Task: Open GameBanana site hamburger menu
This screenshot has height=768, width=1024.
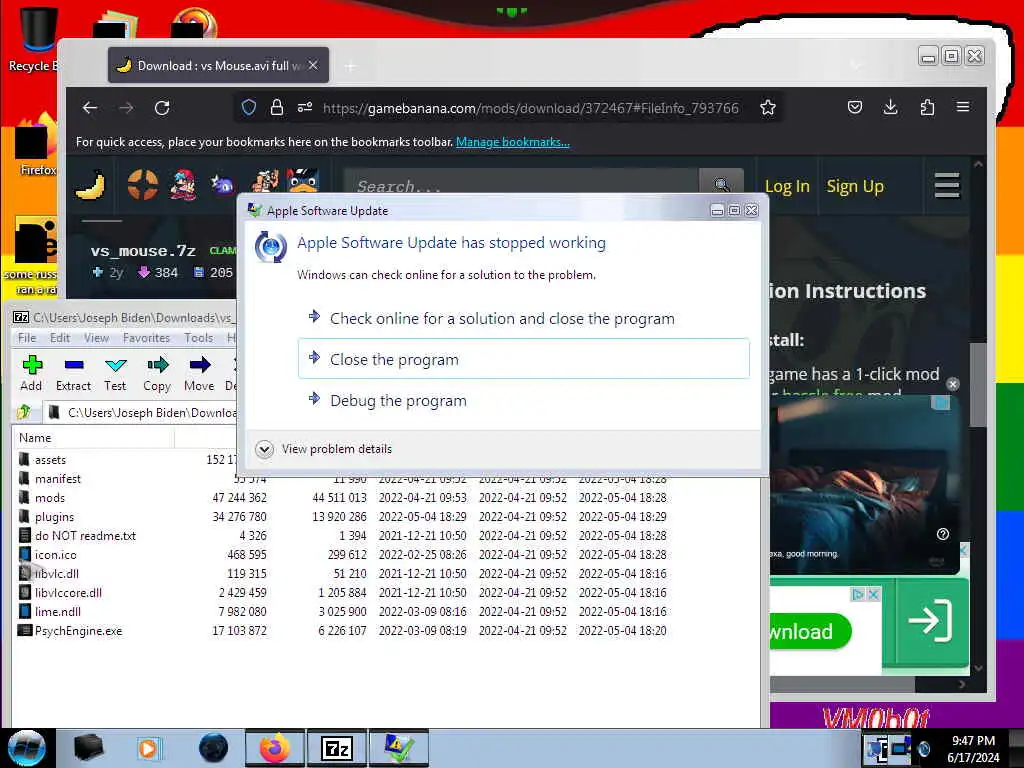Action: (946, 185)
